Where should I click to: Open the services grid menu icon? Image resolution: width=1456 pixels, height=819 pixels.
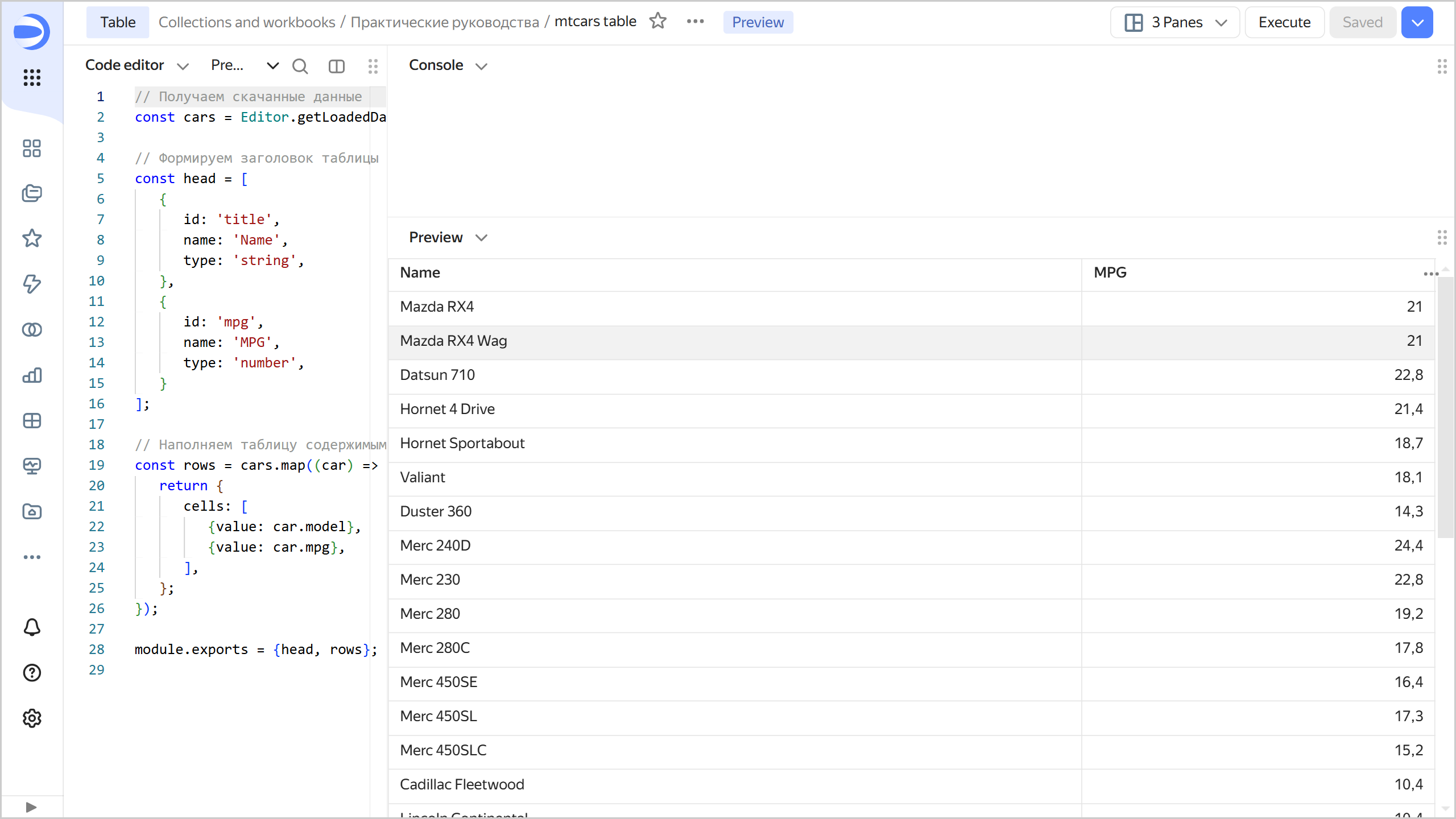click(32, 77)
